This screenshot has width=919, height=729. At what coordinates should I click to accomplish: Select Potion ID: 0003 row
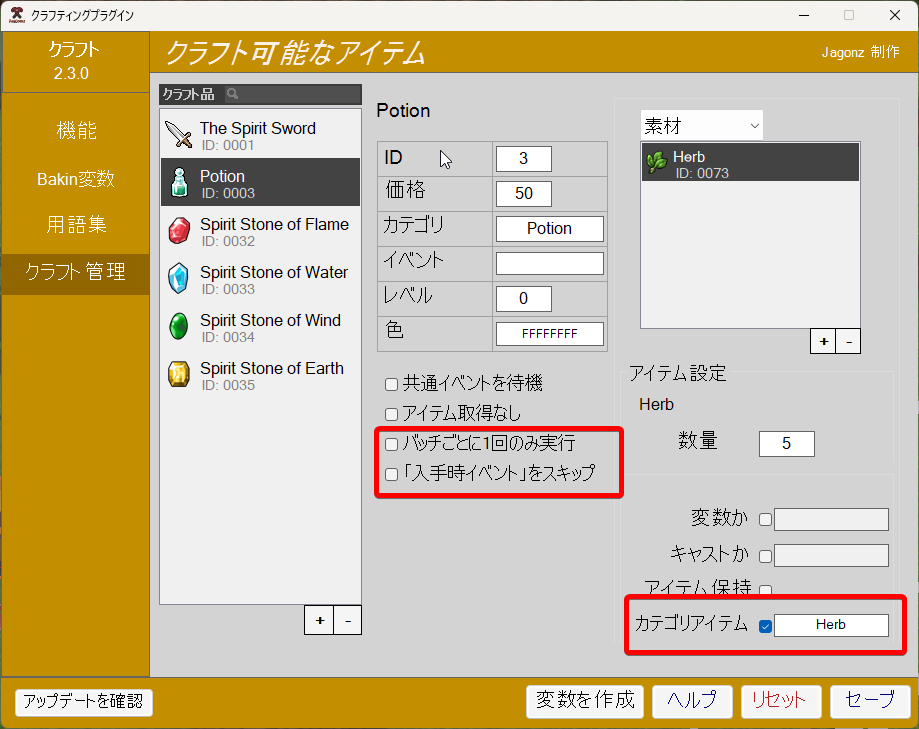tap(261, 182)
